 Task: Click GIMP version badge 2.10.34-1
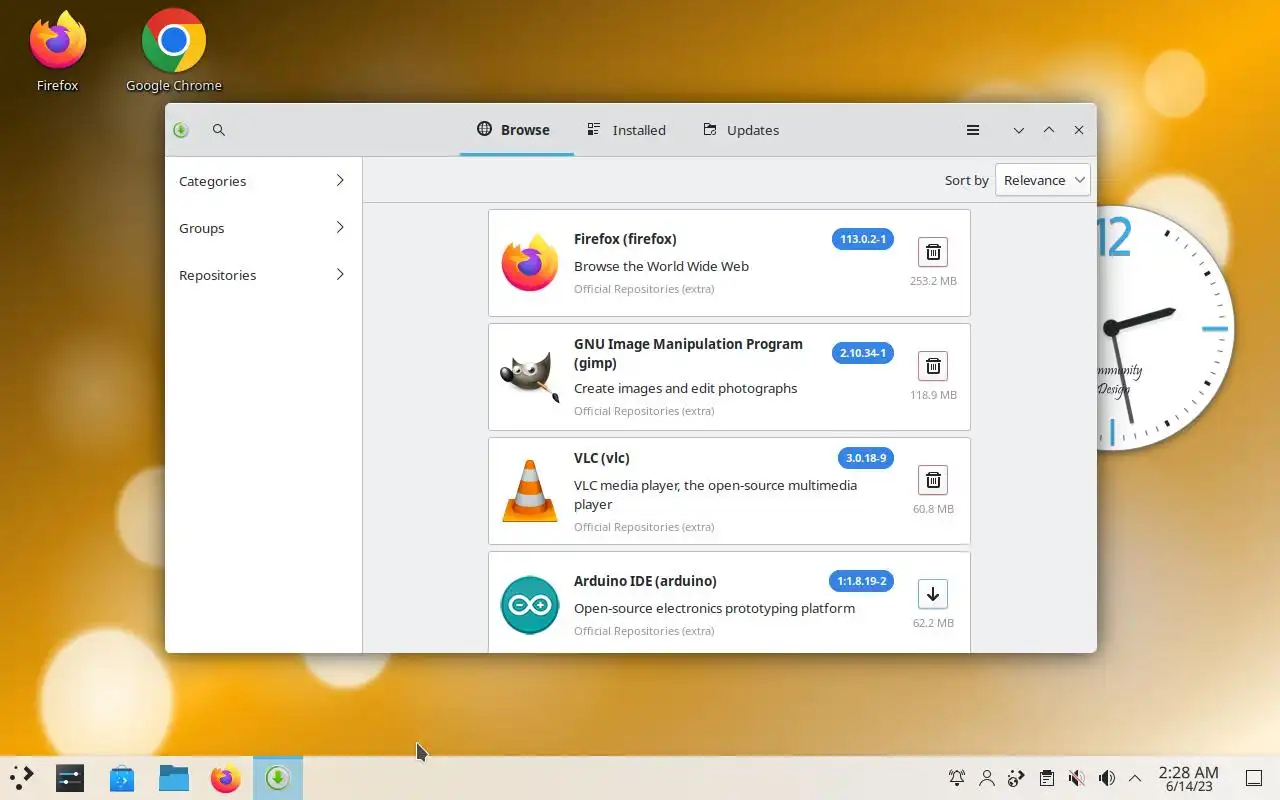(863, 353)
